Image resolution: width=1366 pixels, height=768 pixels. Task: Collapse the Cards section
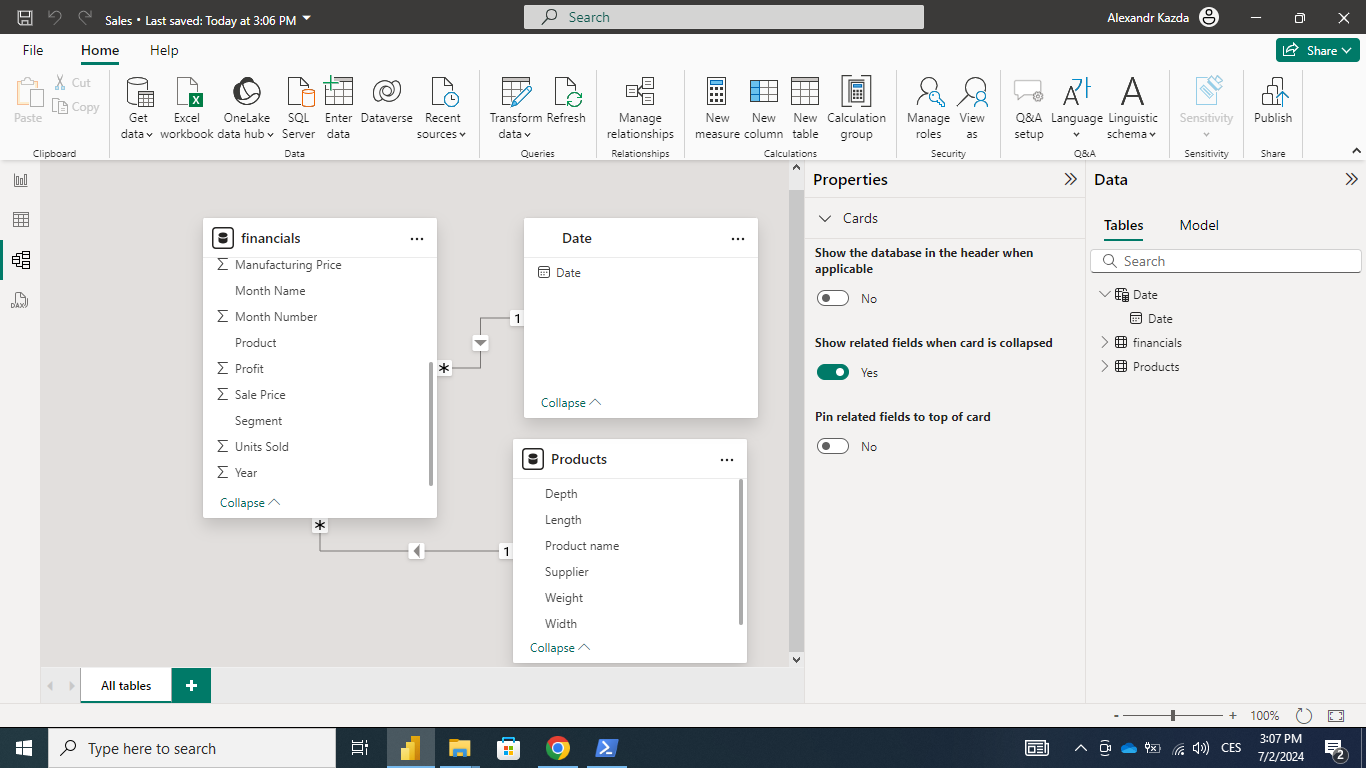point(825,218)
